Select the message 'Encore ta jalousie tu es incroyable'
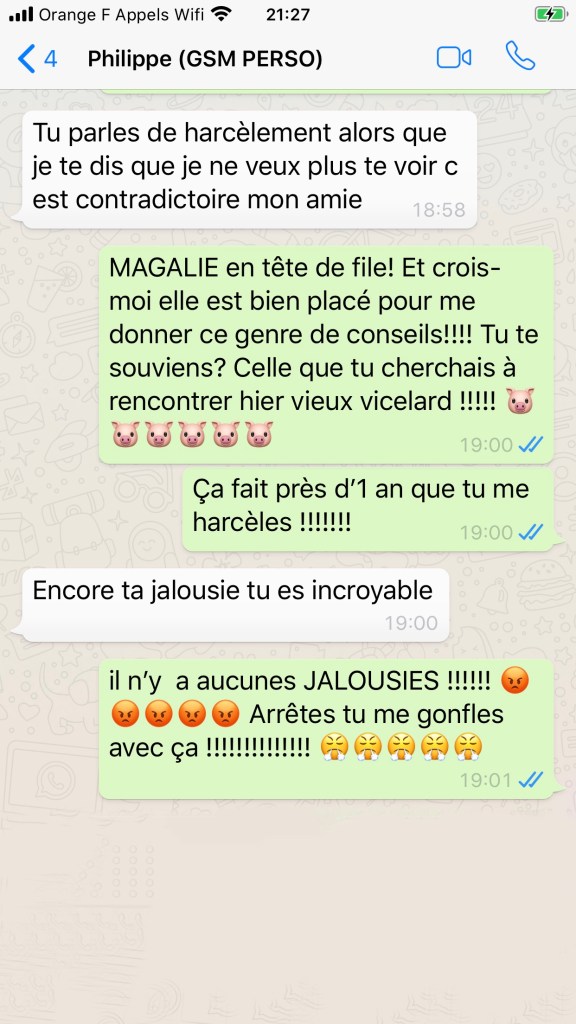Viewport: 576px width, 1024px height. (235, 604)
